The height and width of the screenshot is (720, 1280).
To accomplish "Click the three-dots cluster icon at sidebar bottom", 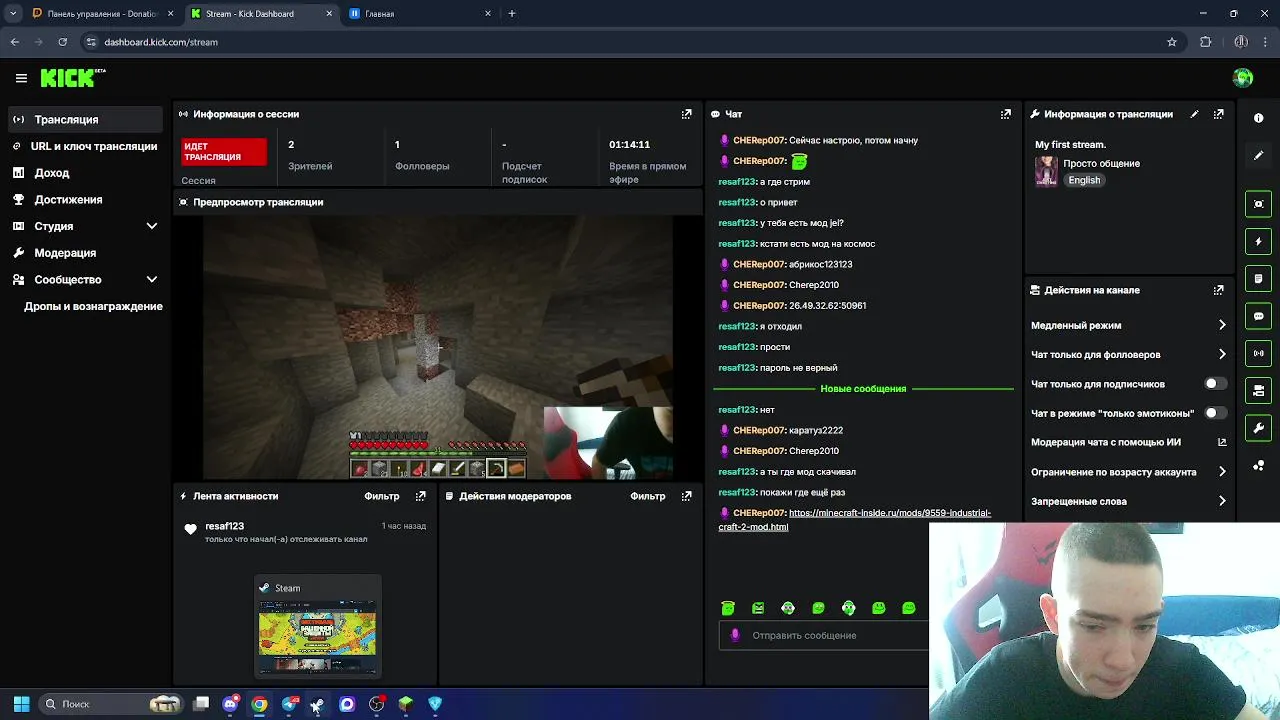I will pos(1258,466).
